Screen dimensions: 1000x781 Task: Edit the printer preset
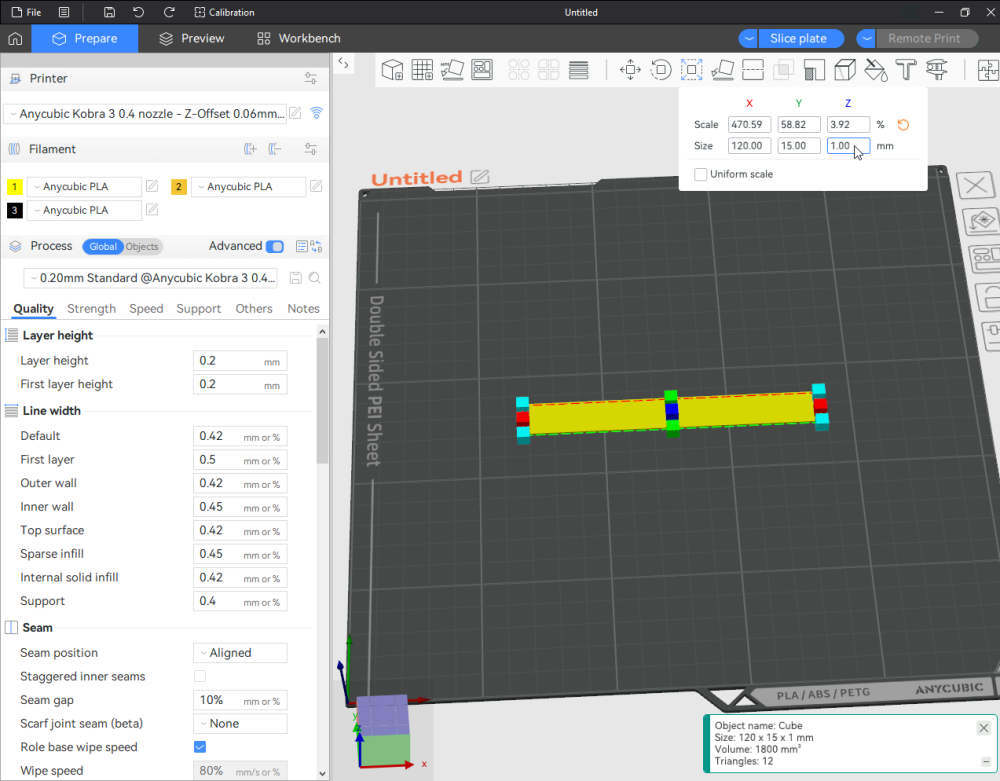pyautogui.click(x=295, y=113)
